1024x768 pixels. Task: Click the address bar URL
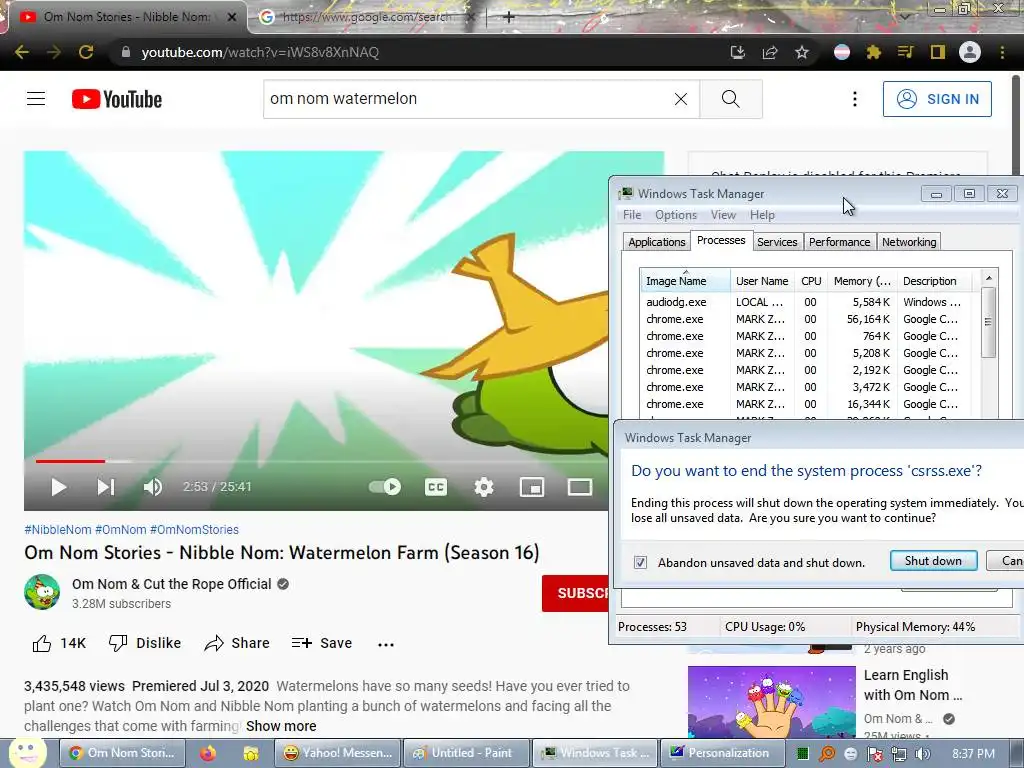point(260,52)
